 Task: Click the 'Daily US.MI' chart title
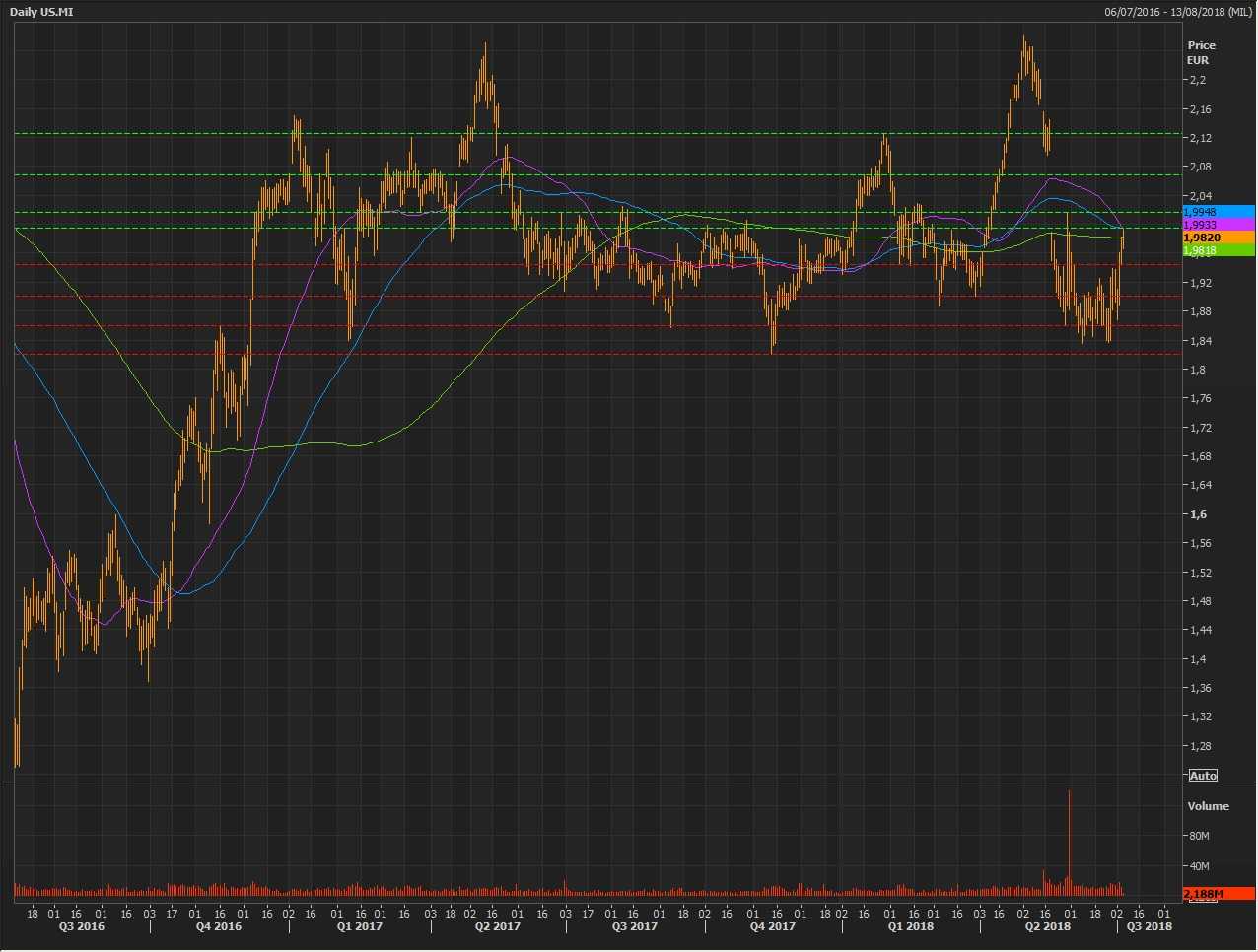point(41,12)
